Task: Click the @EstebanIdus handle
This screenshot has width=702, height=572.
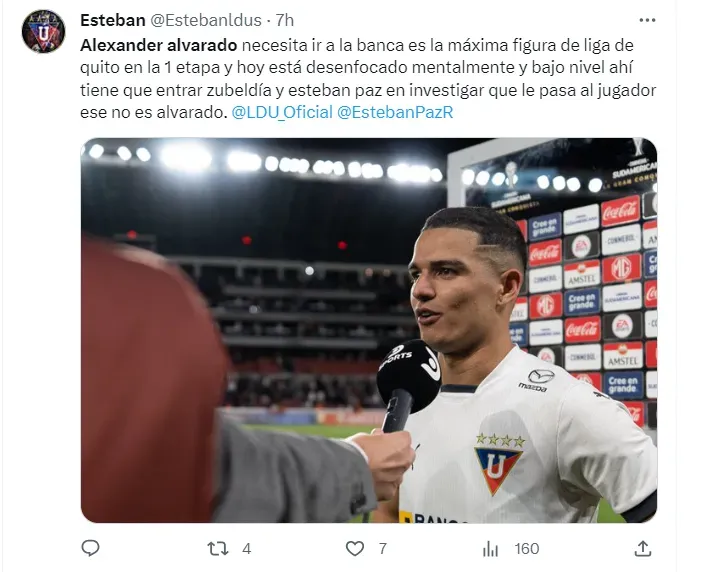Action: [x=205, y=20]
